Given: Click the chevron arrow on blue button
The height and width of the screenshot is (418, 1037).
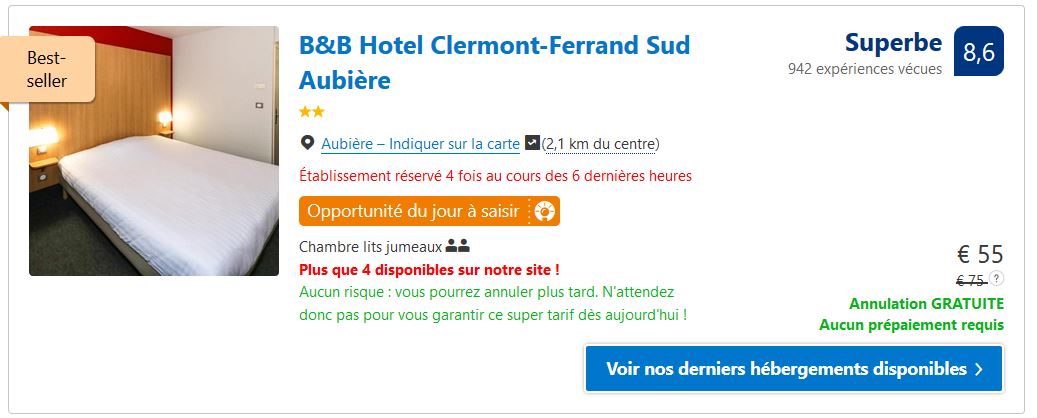Looking at the screenshot, I should (979, 369).
